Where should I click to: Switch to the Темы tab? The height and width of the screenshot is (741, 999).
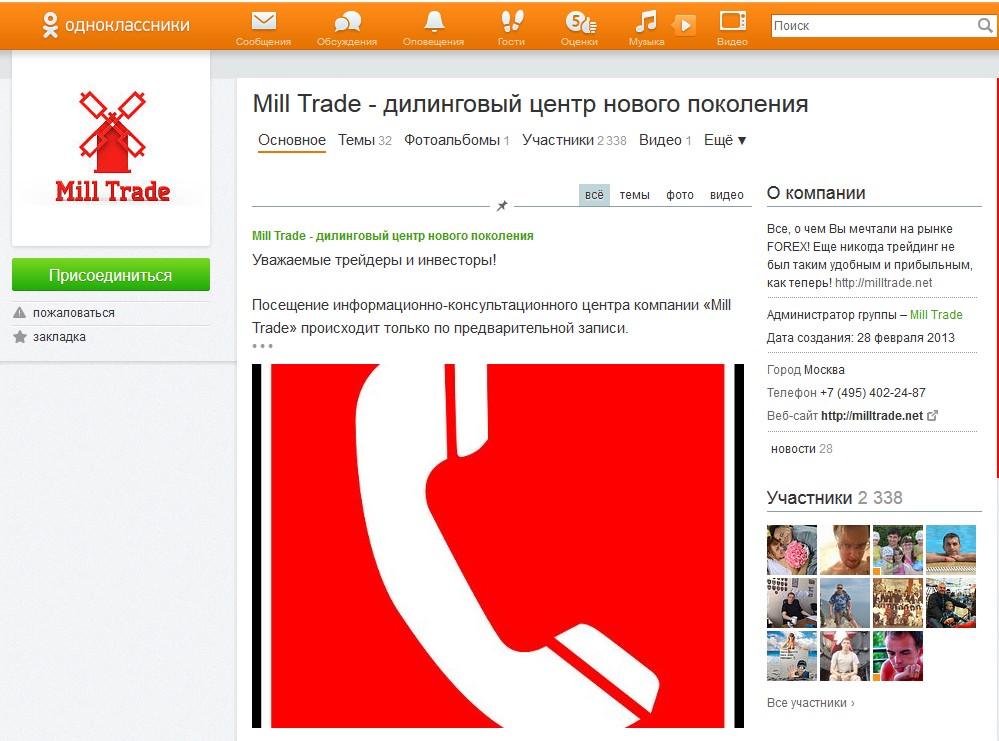tap(364, 140)
